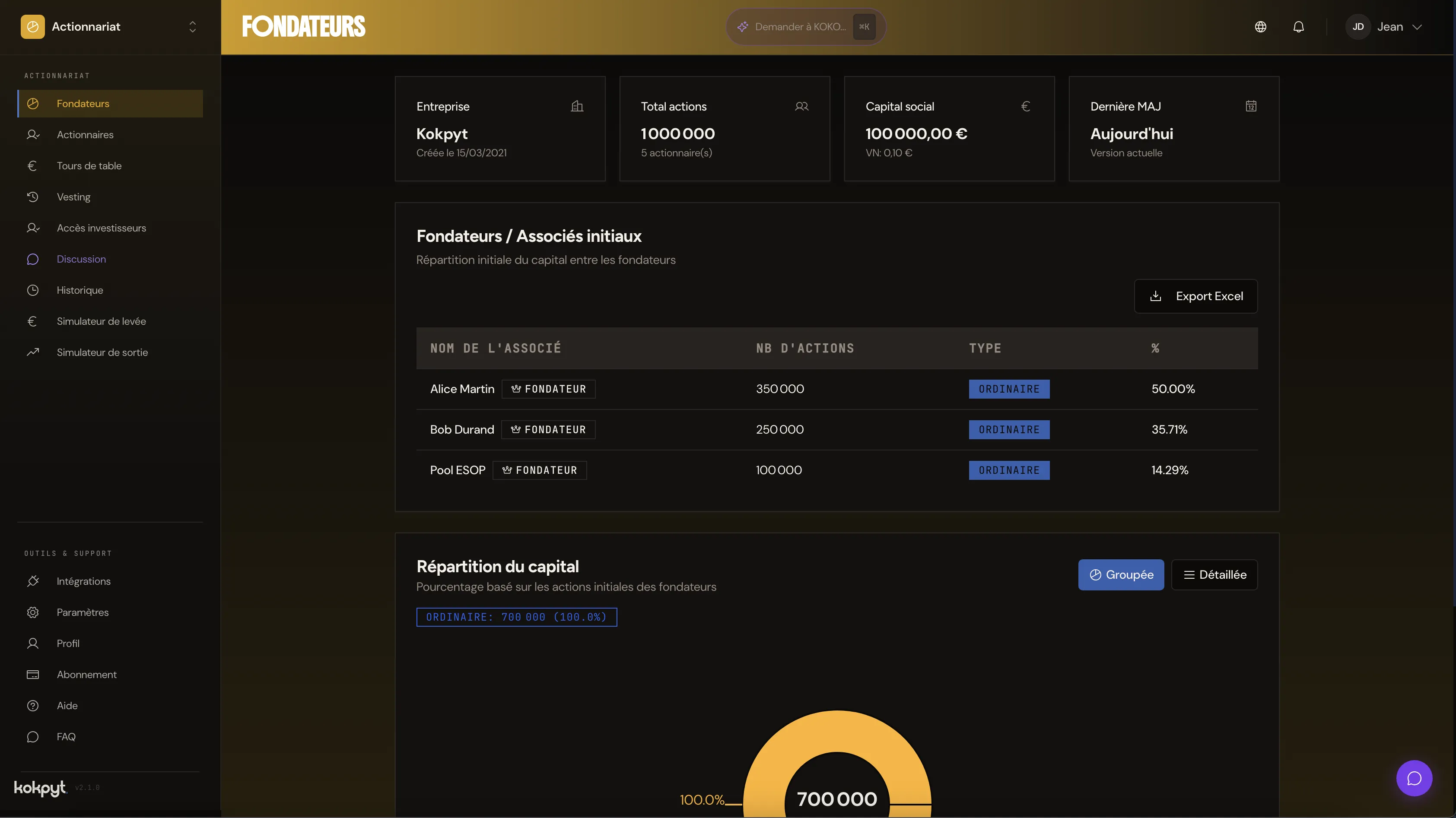Click the ORDINAIRE: 700 000 legend chip
1456x818 pixels.
click(x=517, y=617)
